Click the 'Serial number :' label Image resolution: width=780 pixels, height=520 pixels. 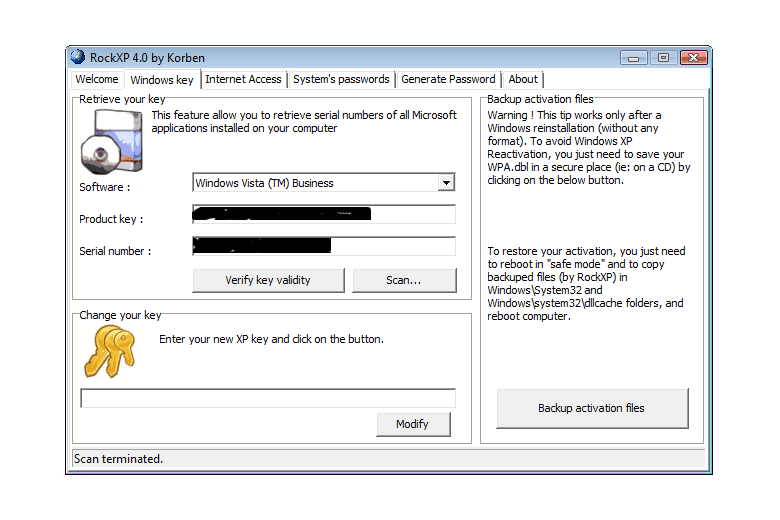click(x=115, y=251)
